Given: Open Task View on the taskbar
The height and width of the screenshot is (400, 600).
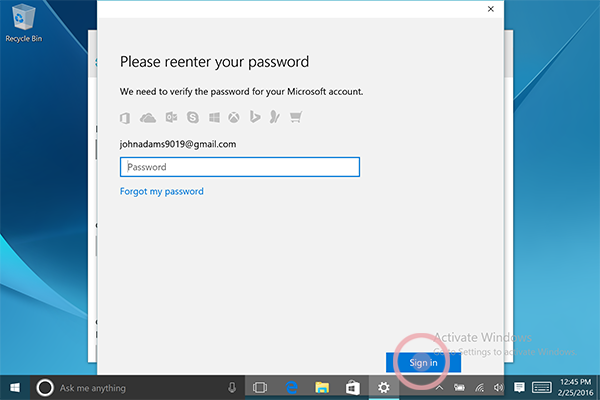Looking at the screenshot, I should pyautogui.click(x=260, y=388).
